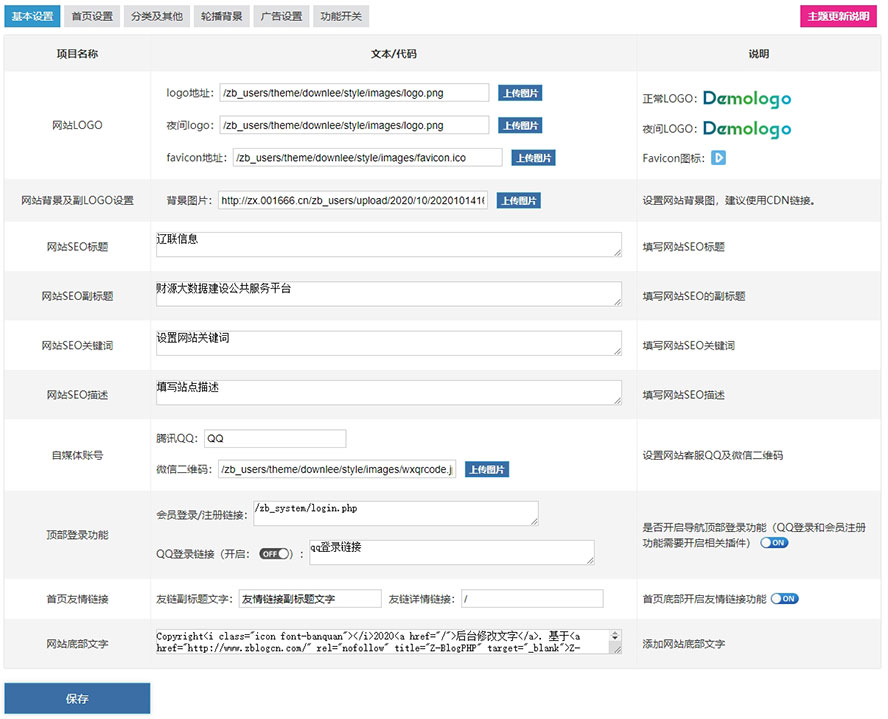This screenshot has width=888, height=719.
Task: Disable the top navigation login function toggle
Action: click(x=774, y=543)
